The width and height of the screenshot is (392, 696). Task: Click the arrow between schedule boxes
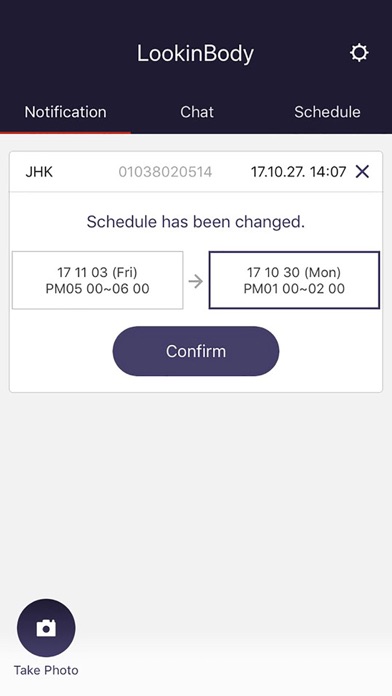(x=195, y=281)
